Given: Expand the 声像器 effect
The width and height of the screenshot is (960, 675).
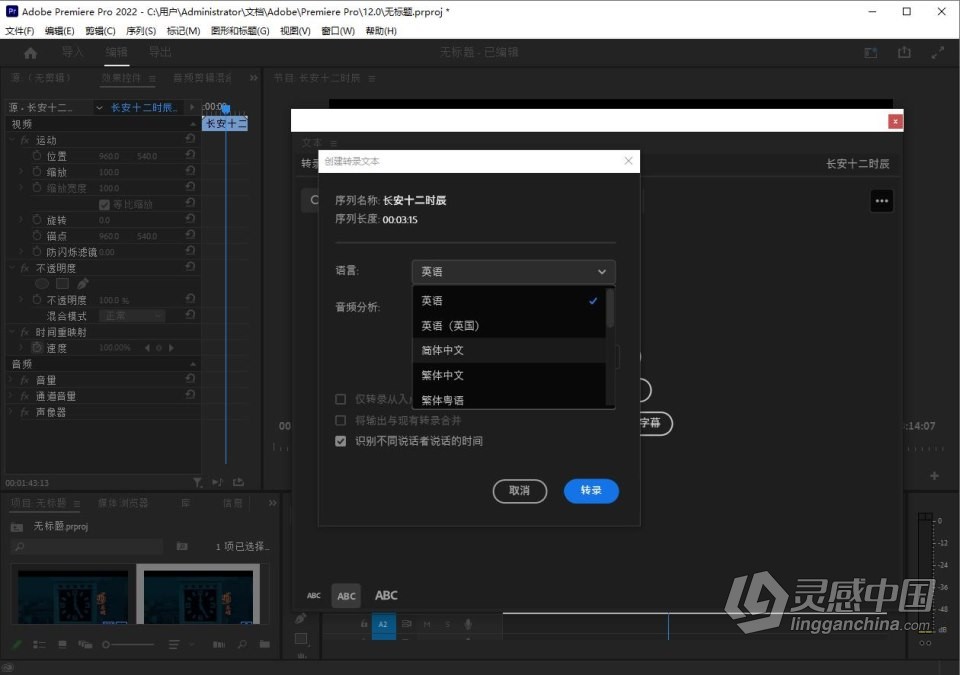Looking at the screenshot, I should click(x=12, y=412).
